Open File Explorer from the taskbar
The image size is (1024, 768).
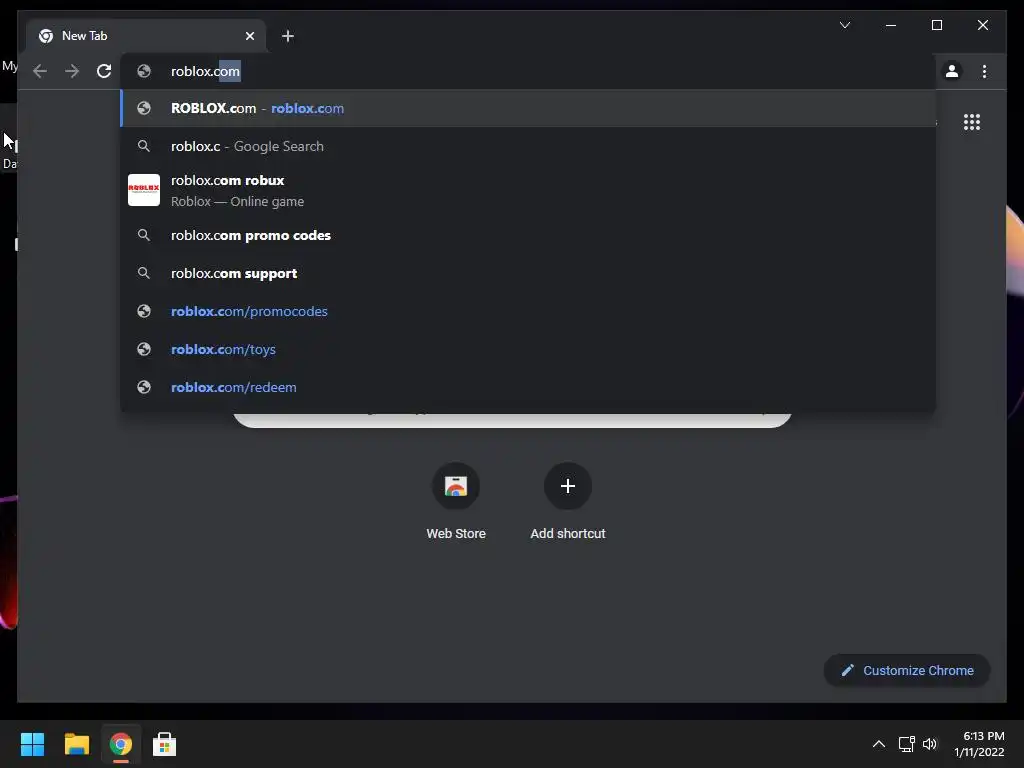[76, 744]
